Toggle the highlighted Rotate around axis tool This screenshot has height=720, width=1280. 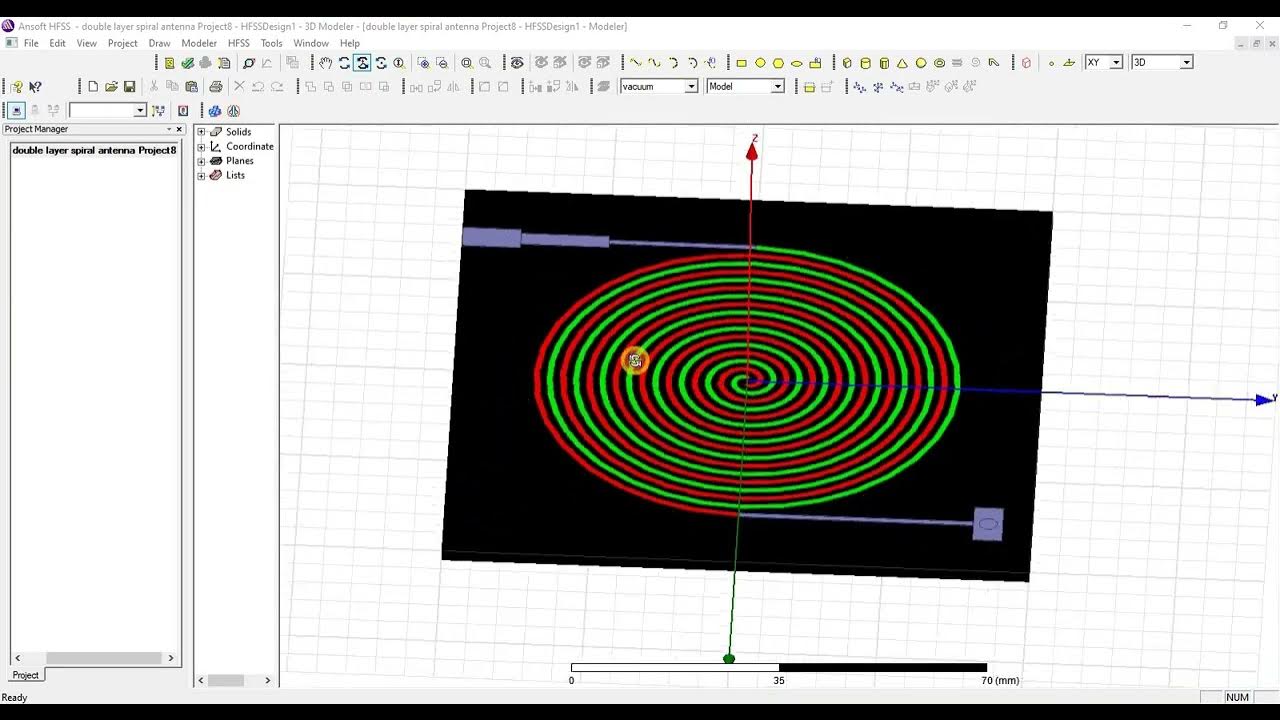362,63
